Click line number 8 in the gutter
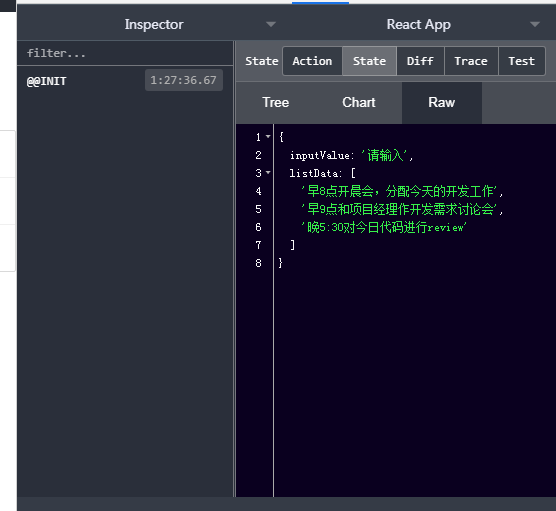Image resolution: width=556 pixels, height=511 pixels. click(x=258, y=263)
